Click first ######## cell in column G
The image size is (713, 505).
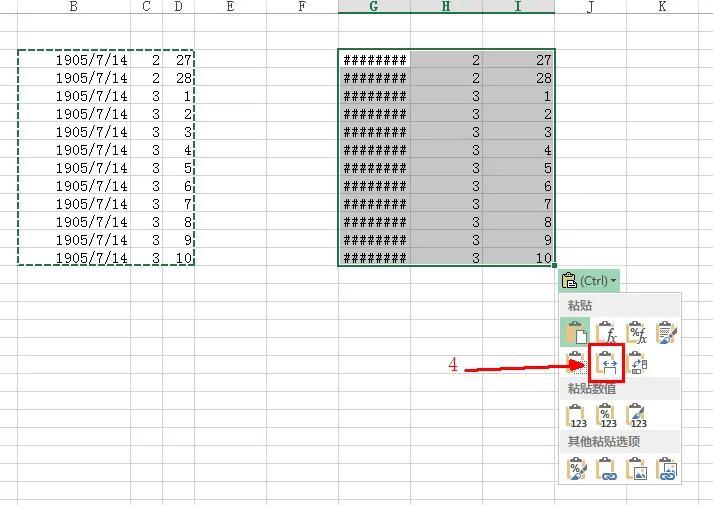click(375, 60)
